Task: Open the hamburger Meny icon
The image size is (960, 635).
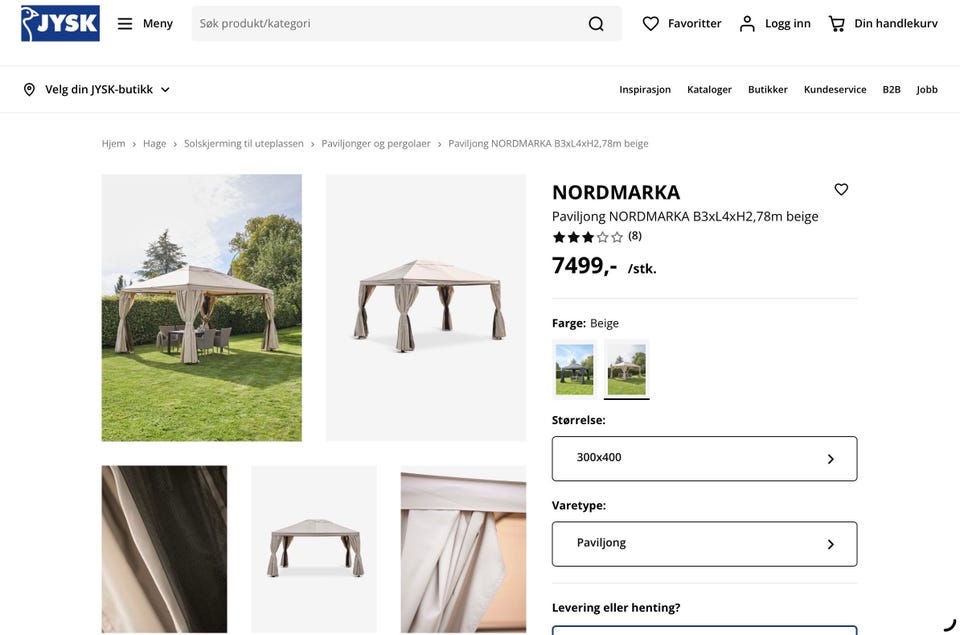Action: (x=125, y=23)
